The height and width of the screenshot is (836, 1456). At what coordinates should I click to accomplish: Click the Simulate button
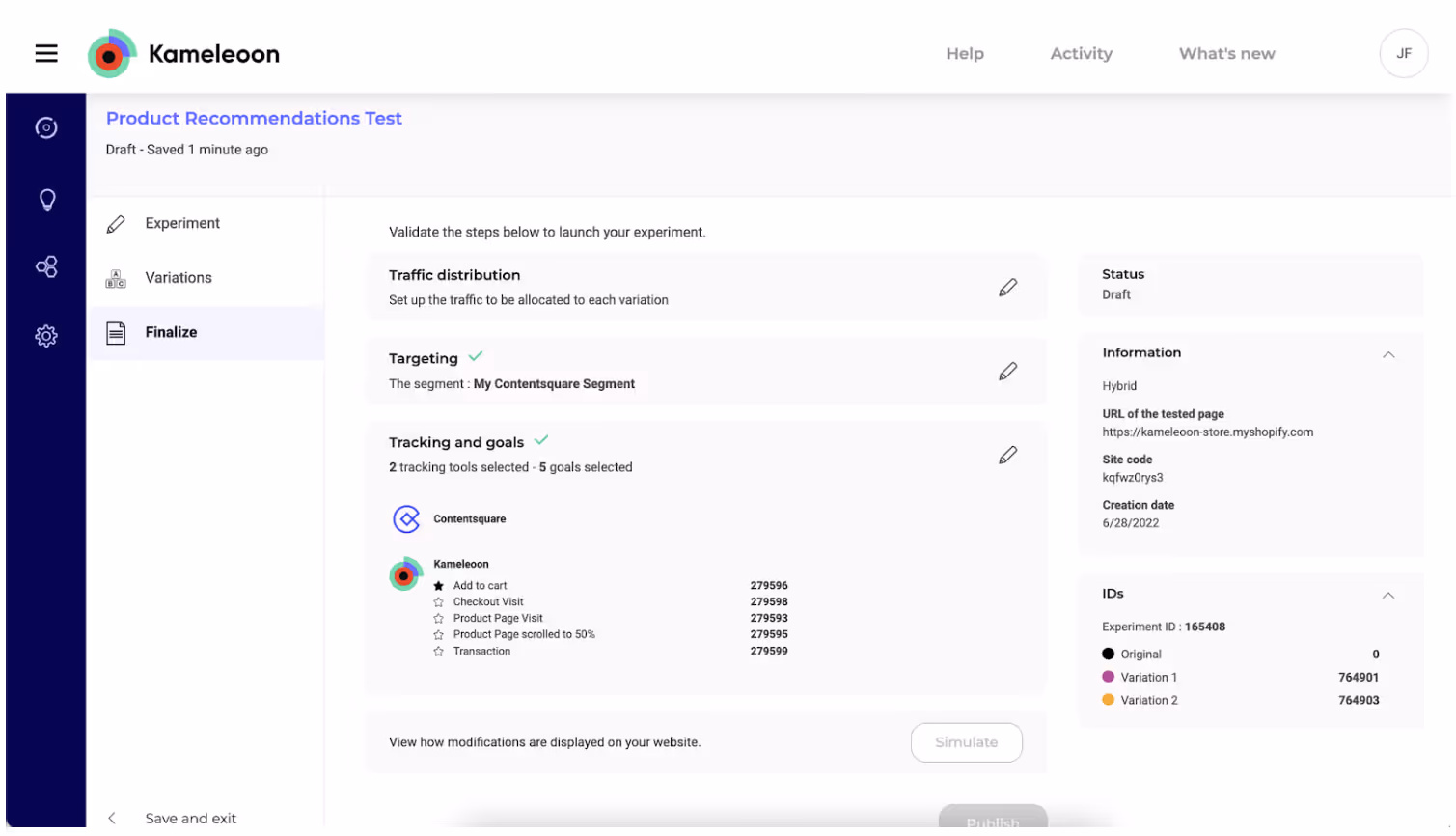coord(966,742)
